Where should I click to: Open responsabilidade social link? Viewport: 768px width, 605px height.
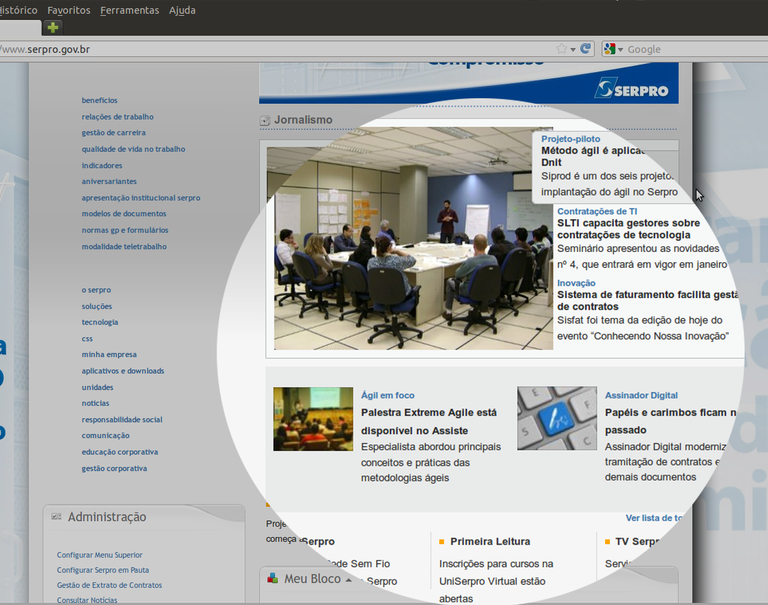point(122,419)
